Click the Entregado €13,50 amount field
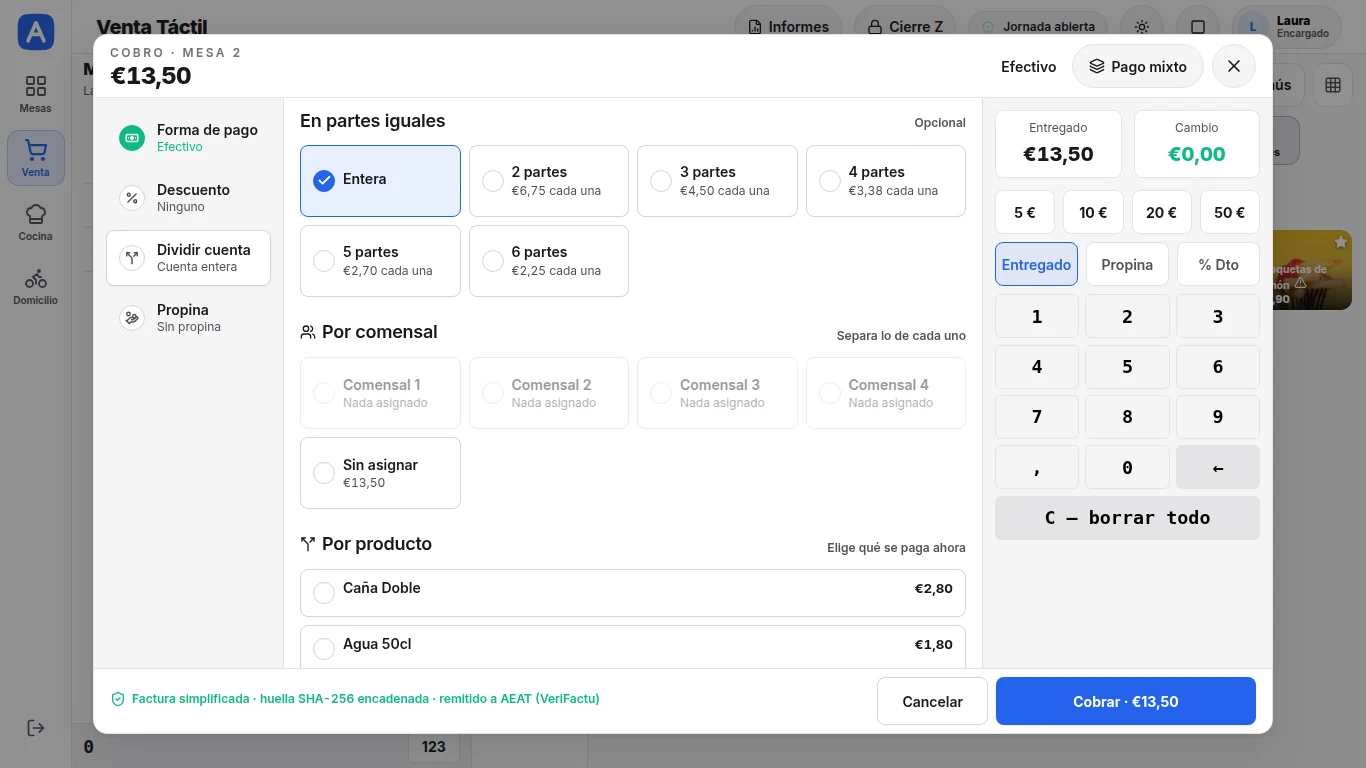 [1058, 144]
